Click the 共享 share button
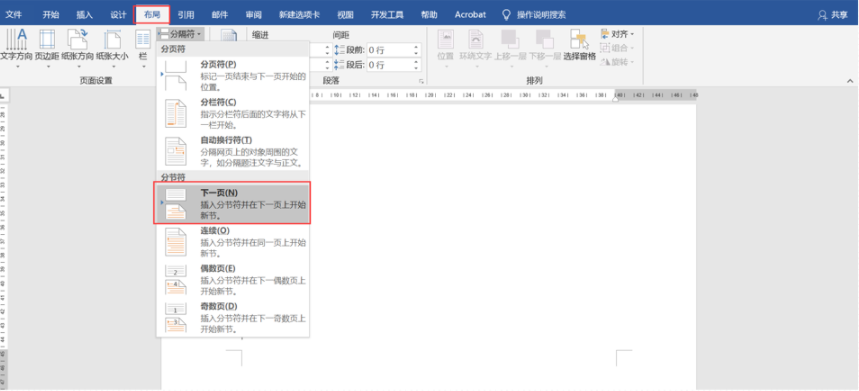859x391 pixels. (833, 15)
